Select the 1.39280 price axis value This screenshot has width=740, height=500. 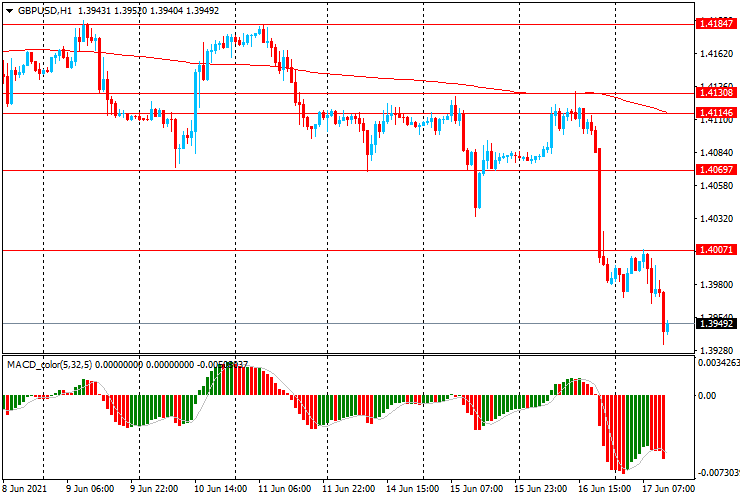[716, 350]
